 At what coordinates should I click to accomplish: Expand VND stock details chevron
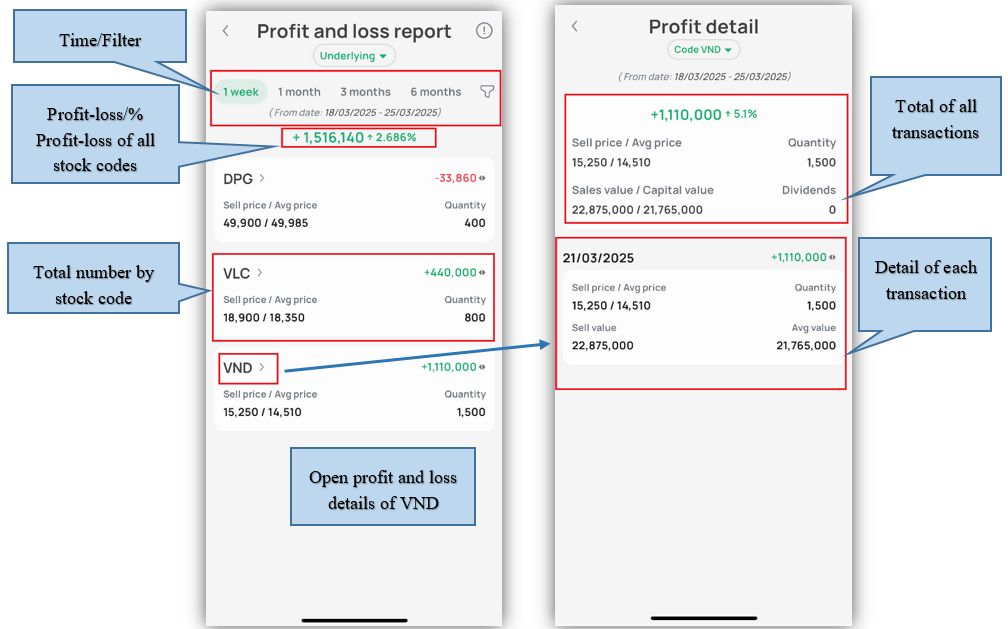[262, 367]
